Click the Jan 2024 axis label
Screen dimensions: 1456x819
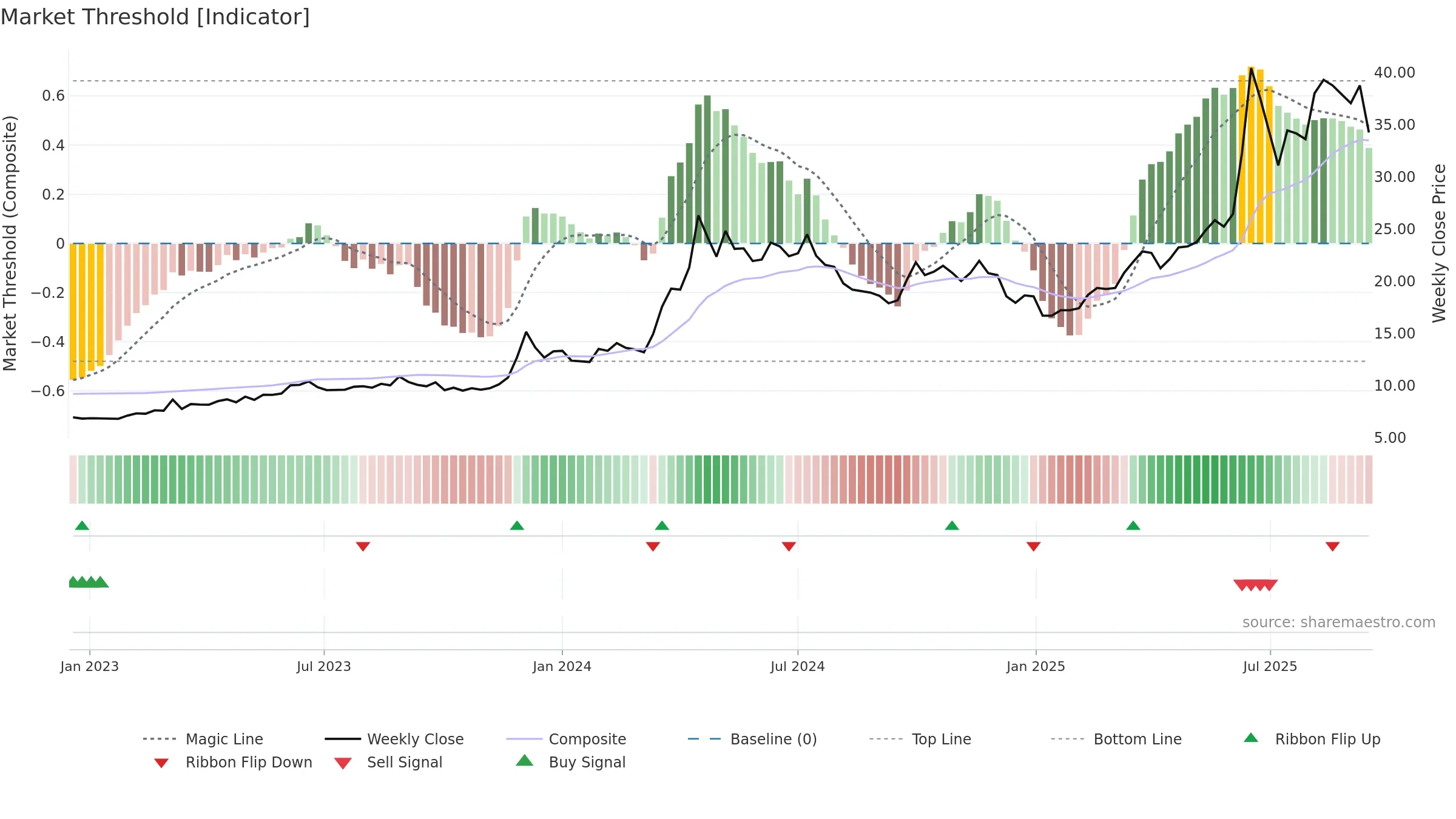click(x=562, y=666)
